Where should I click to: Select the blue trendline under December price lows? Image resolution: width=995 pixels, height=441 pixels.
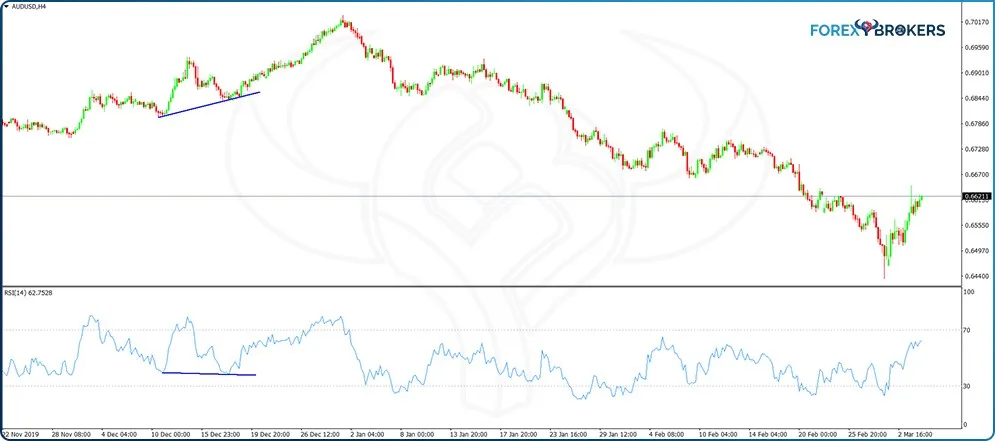pos(209,105)
